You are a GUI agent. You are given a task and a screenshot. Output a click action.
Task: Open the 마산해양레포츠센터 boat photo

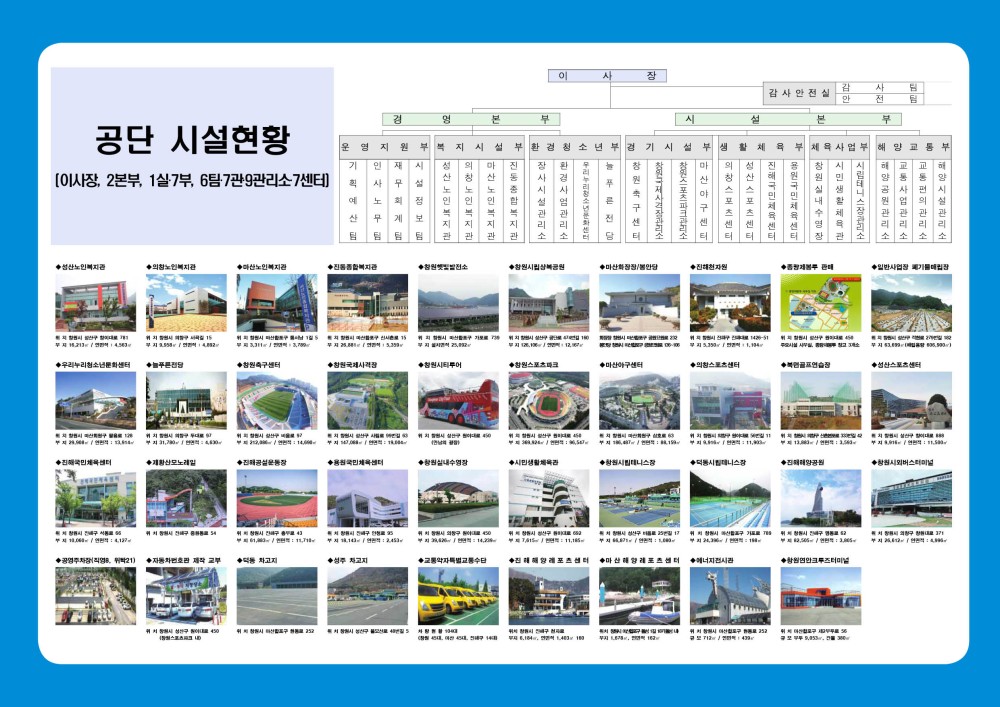click(640, 596)
